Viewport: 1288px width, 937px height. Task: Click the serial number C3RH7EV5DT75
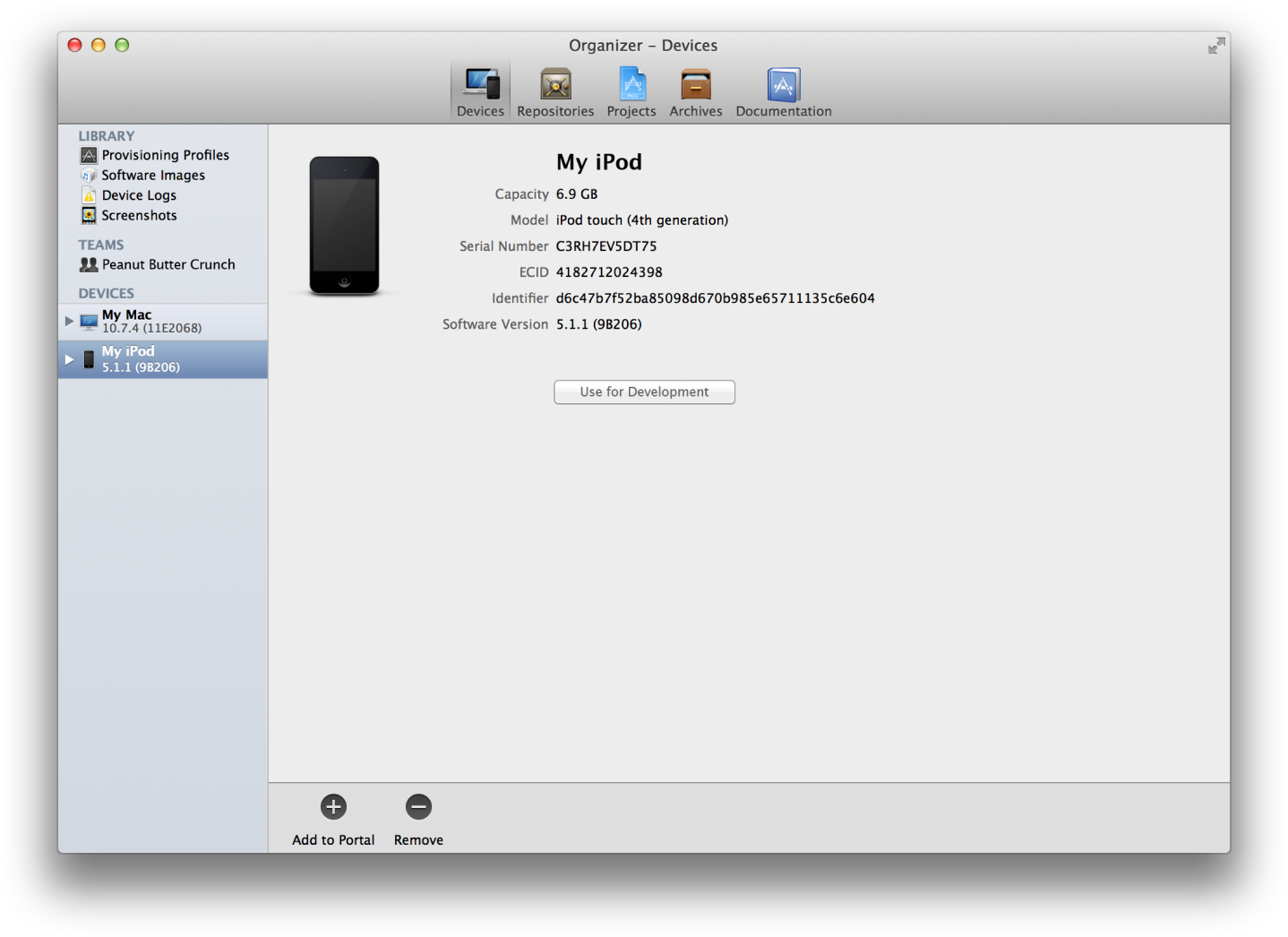606,246
